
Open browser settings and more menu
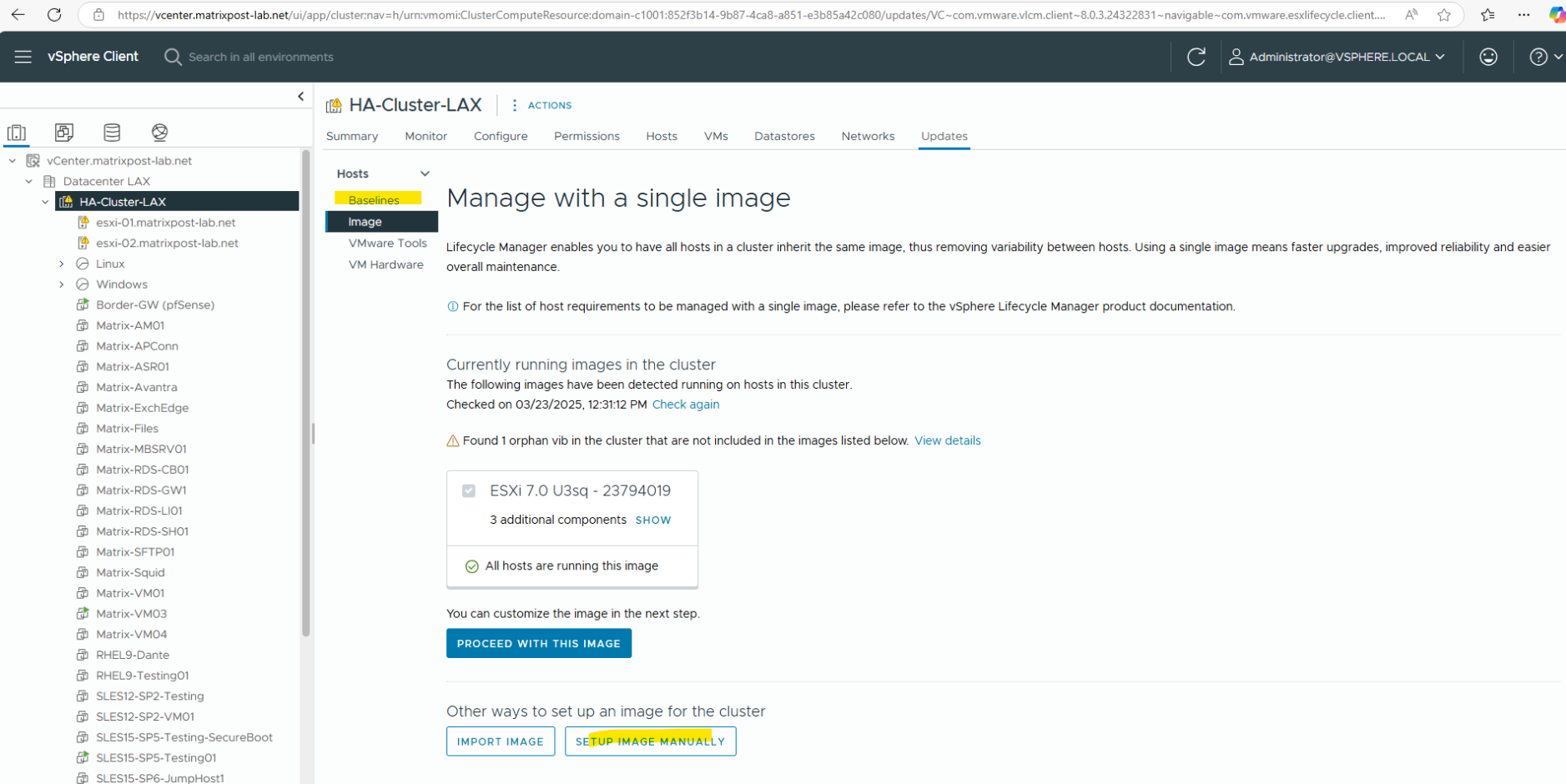tap(1523, 14)
